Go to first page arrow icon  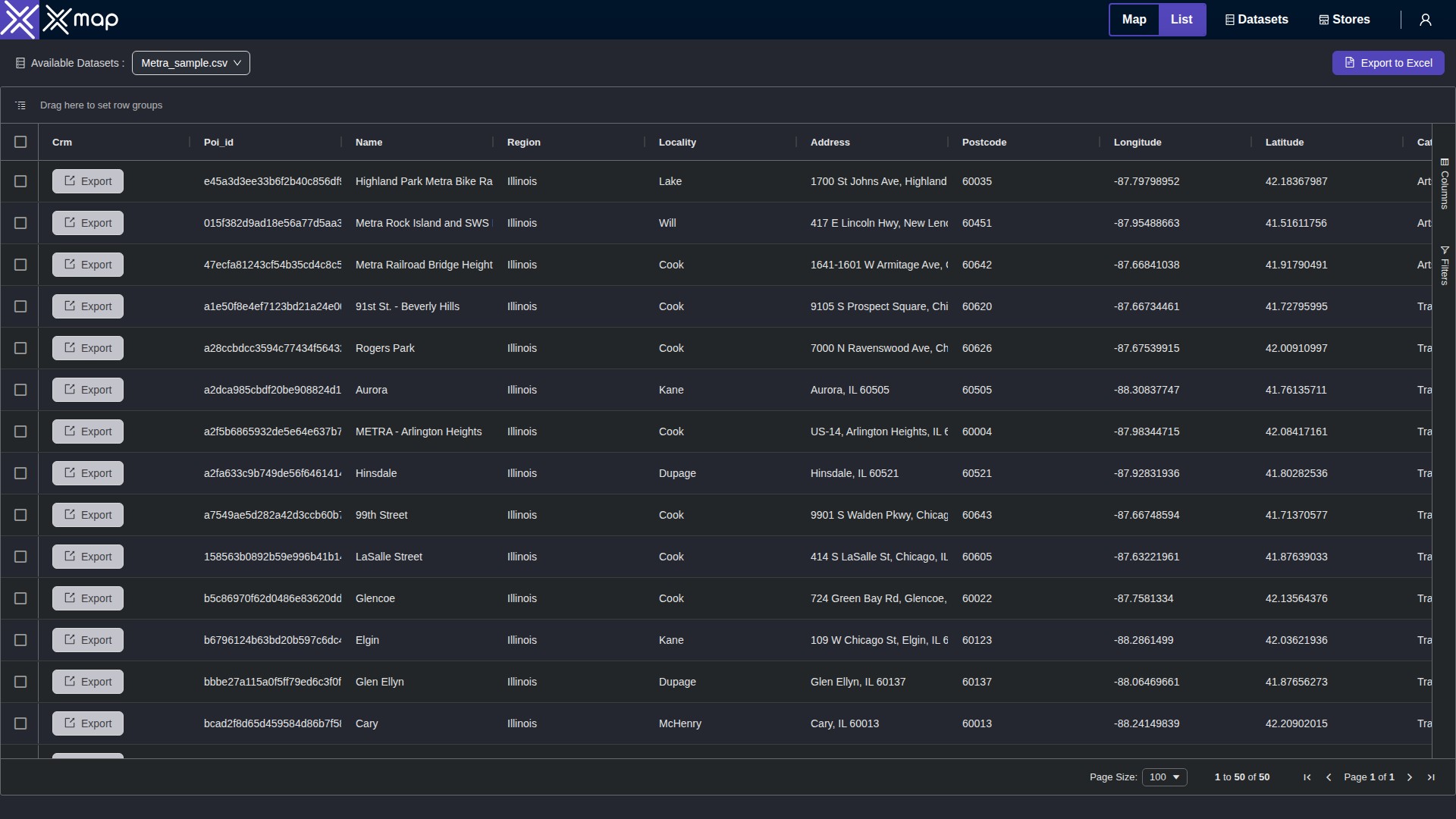(1307, 777)
